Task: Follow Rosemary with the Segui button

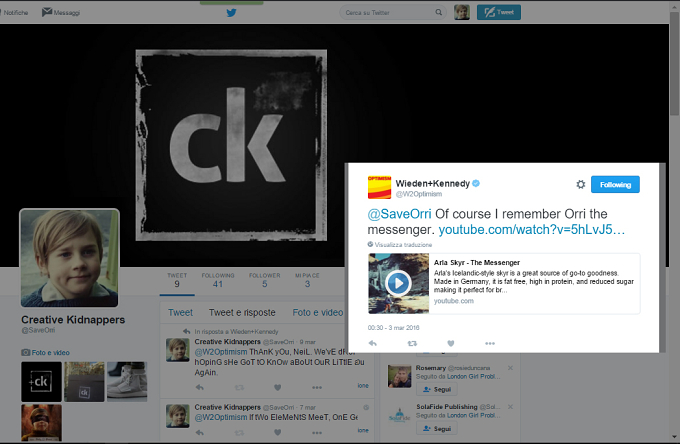Action: click(437, 389)
